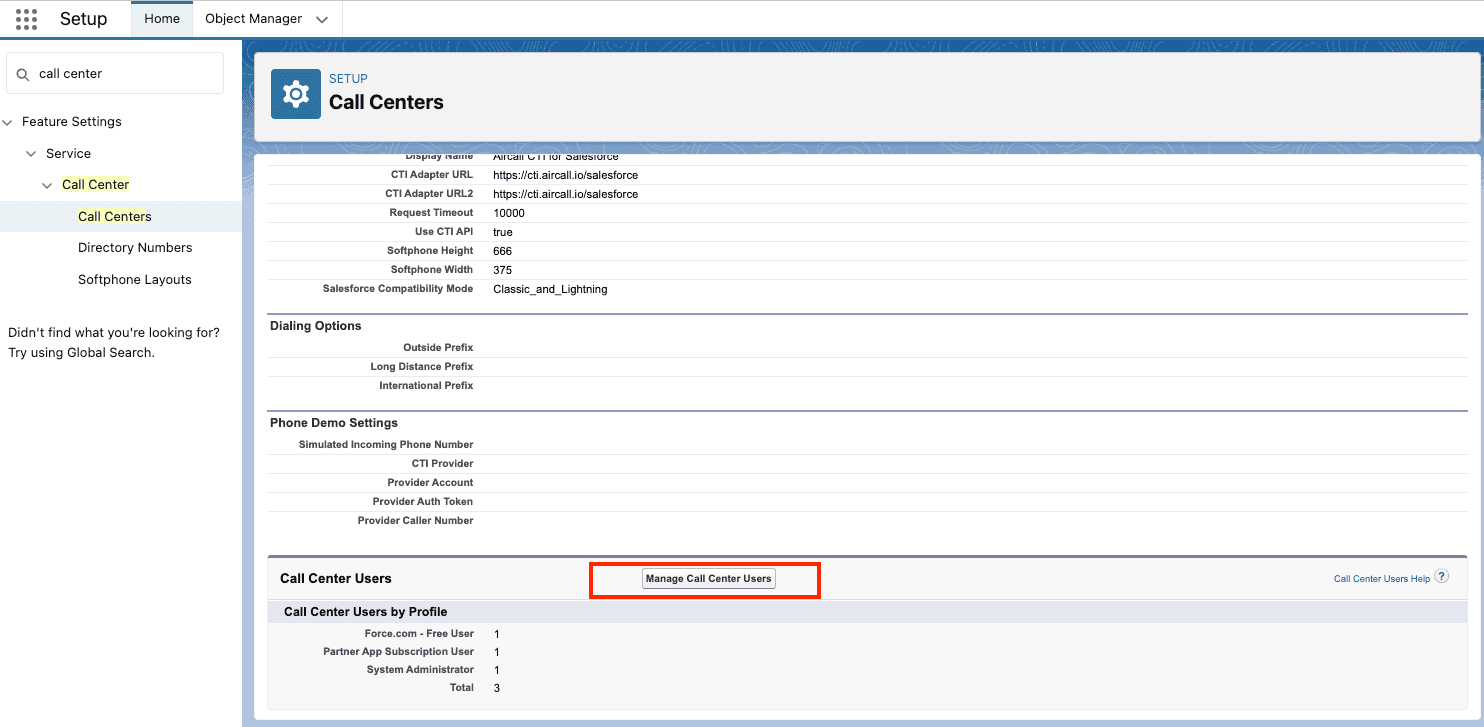The width and height of the screenshot is (1484, 727).
Task: Open Softphone Layouts in the sidebar
Action: pos(135,280)
